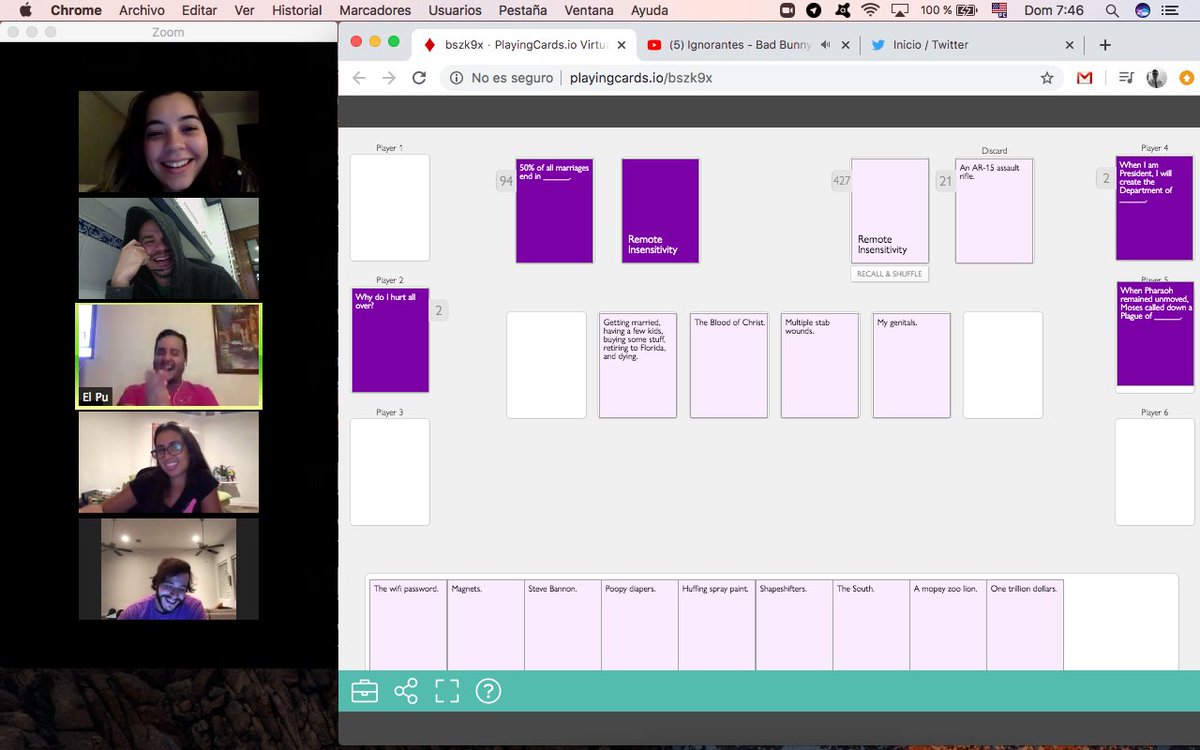Click the location arrow menu bar icon
This screenshot has height=750, width=1200.
coord(814,10)
